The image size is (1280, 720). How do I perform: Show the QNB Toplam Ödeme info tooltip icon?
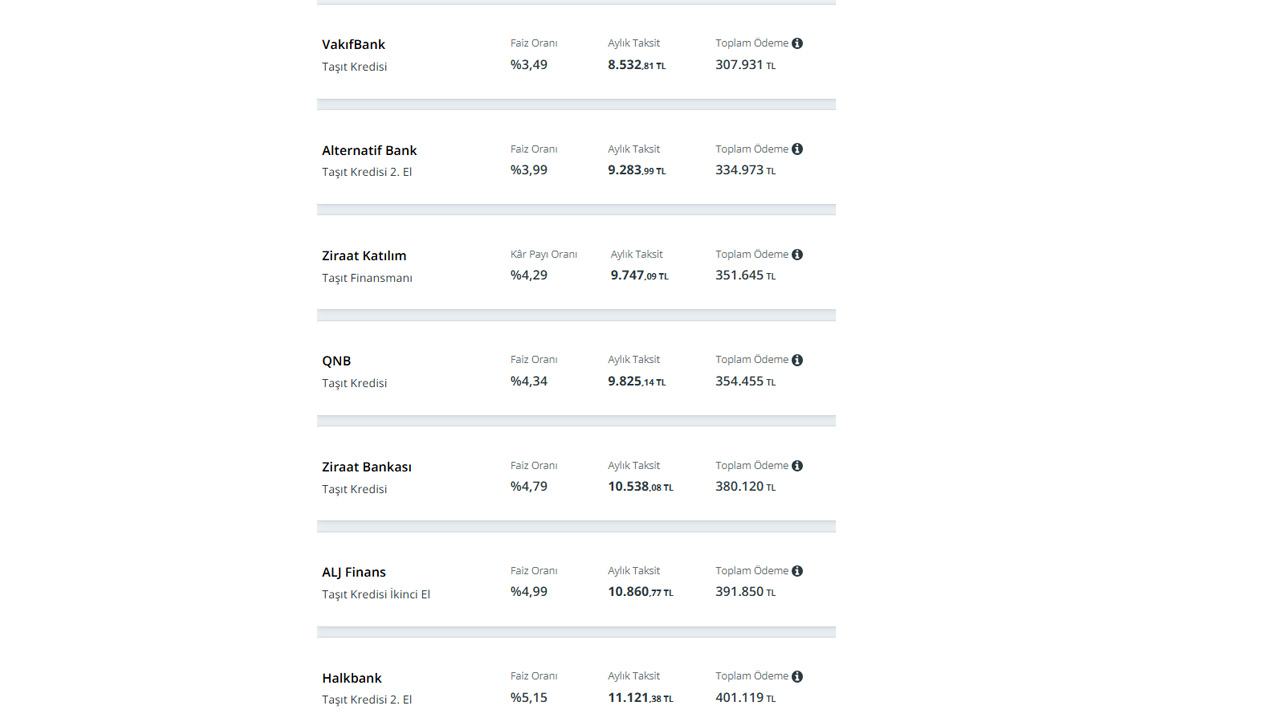tap(797, 360)
